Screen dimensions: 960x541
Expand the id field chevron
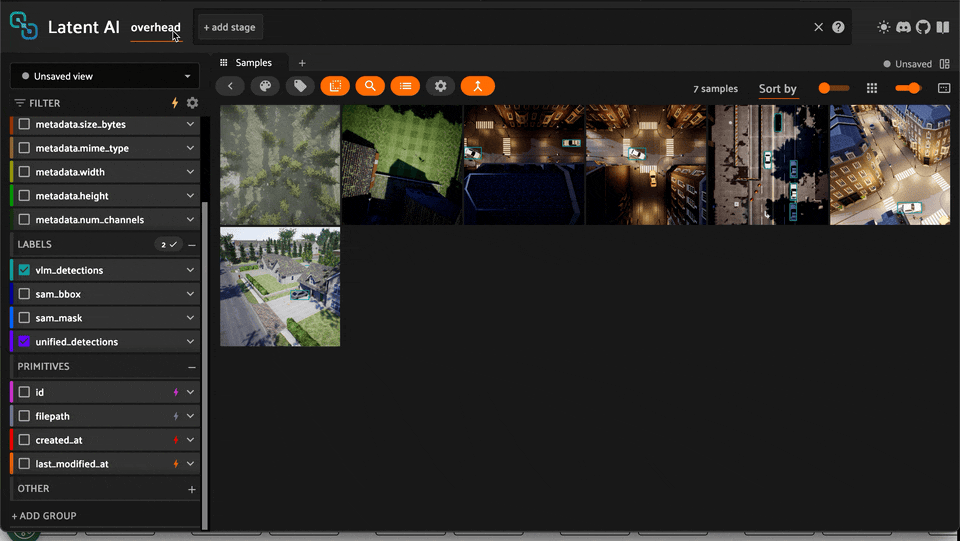pos(190,392)
